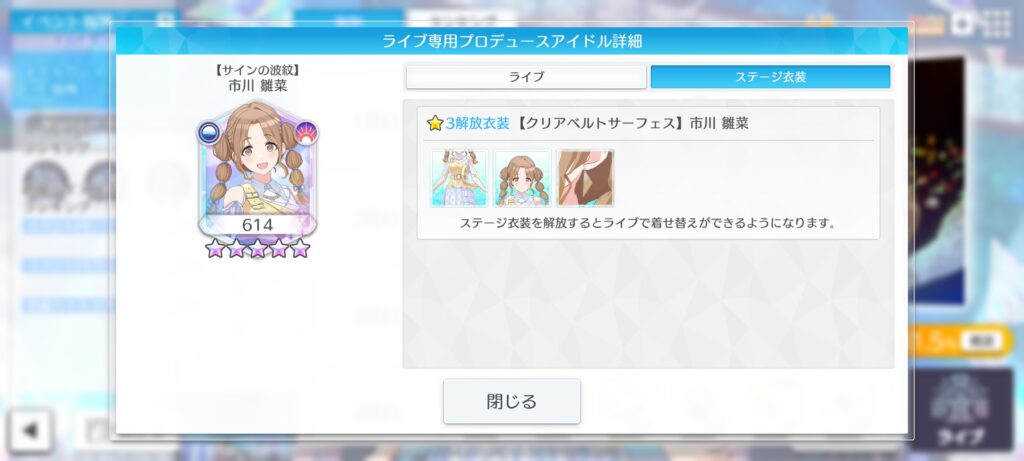Click the row of five purple stars
This screenshot has width=1024, height=461.
click(x=257, y=248)
